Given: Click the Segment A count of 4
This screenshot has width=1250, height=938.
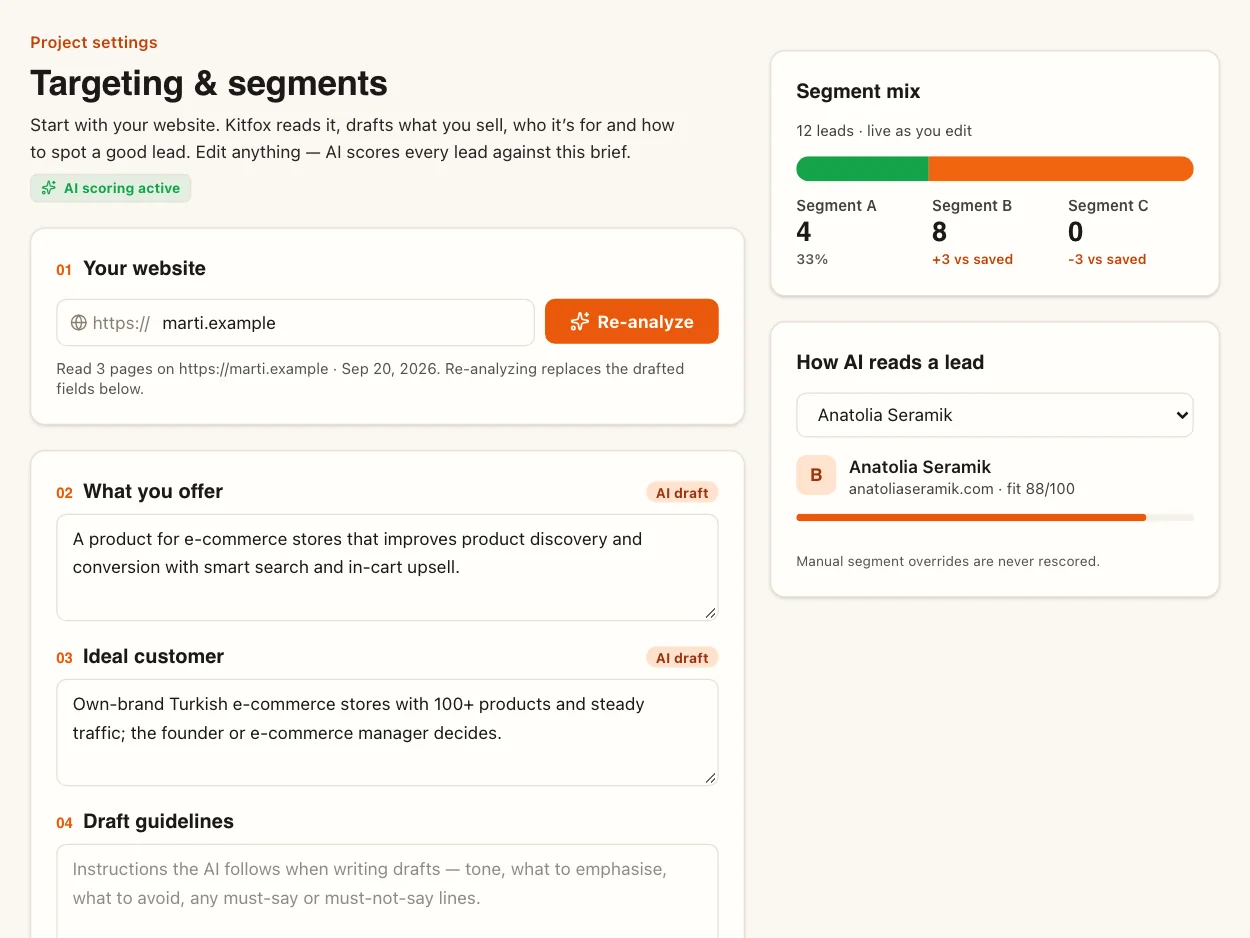Looking at the screenshot, I should click(x=804, y=232).
